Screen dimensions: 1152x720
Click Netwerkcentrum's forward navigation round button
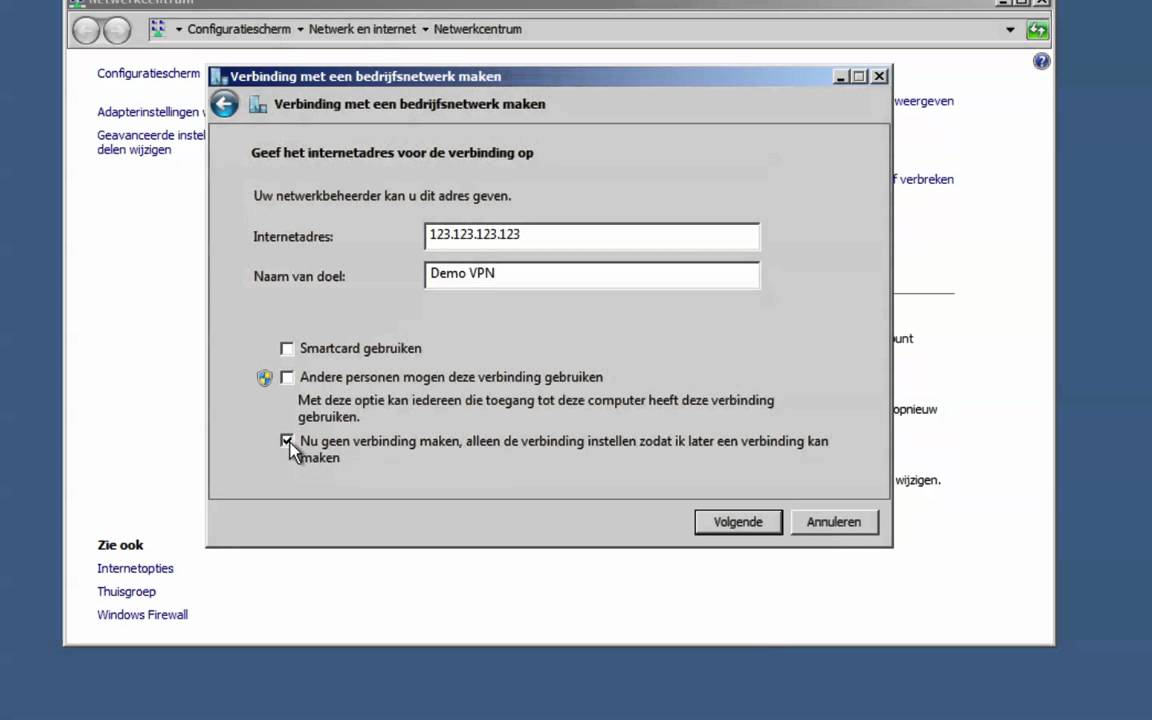[x=117, y=30]
